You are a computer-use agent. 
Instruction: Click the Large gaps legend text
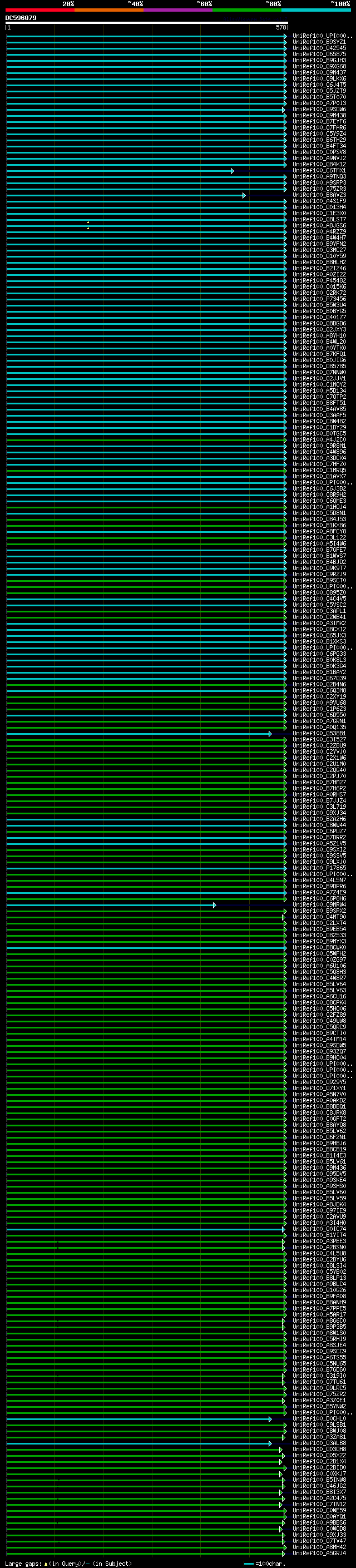[23, 1563]
